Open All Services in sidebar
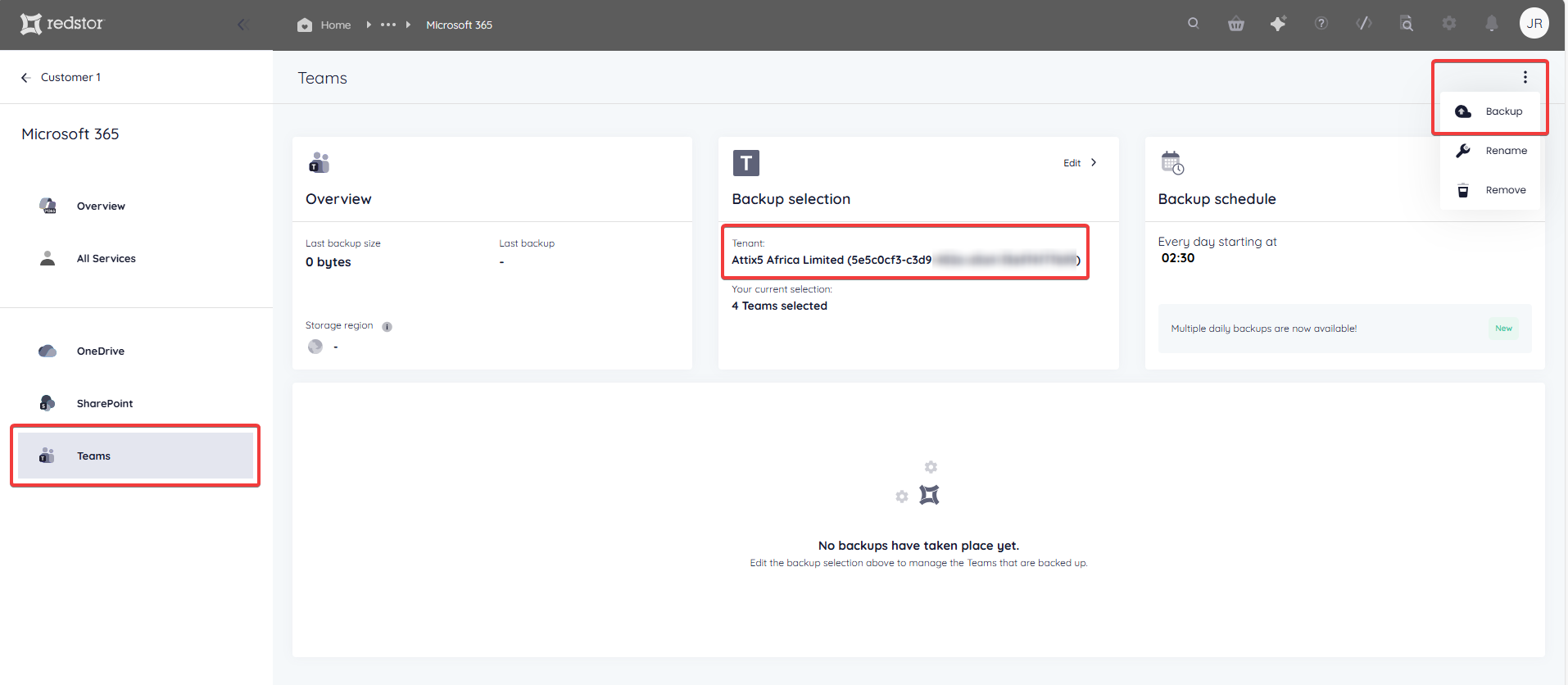The width and height of the screenshot is (1568, 685). [x=106, y=259]
